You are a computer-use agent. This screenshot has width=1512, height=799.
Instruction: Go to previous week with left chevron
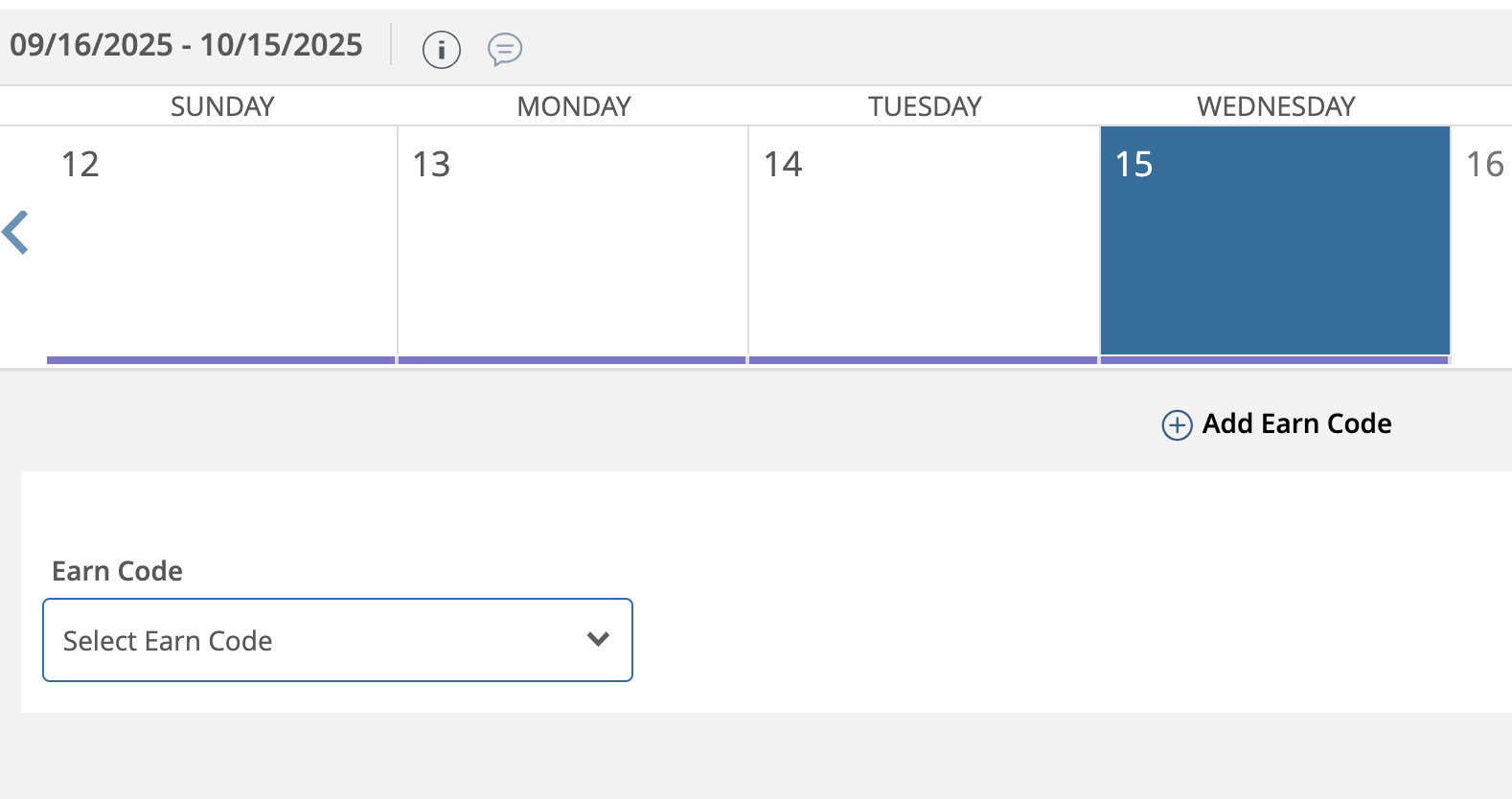16,233
